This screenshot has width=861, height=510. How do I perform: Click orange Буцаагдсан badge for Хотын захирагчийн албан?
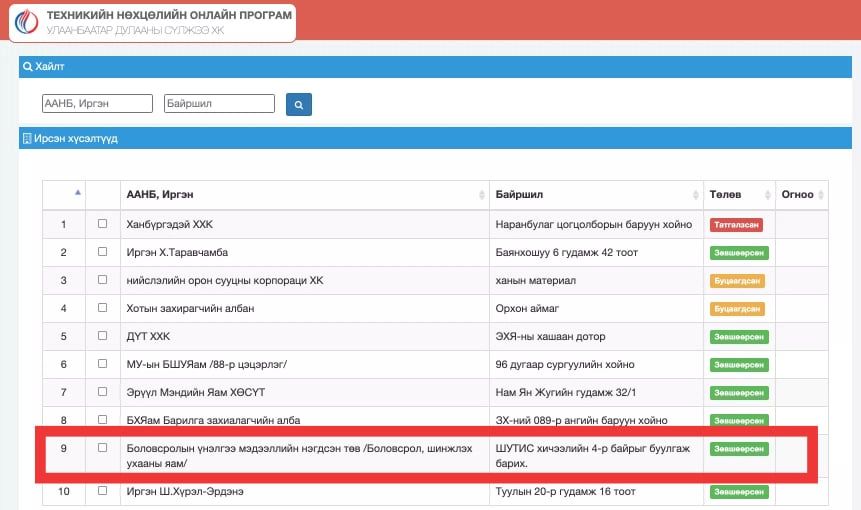[737, 309]
